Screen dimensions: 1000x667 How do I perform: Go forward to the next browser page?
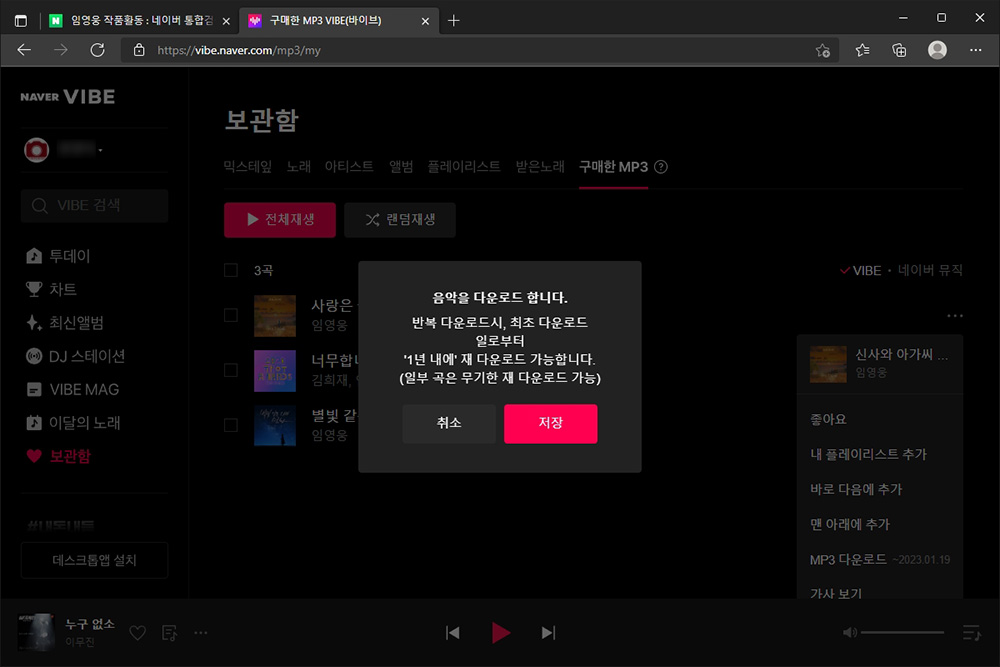(x=61, y=50)
